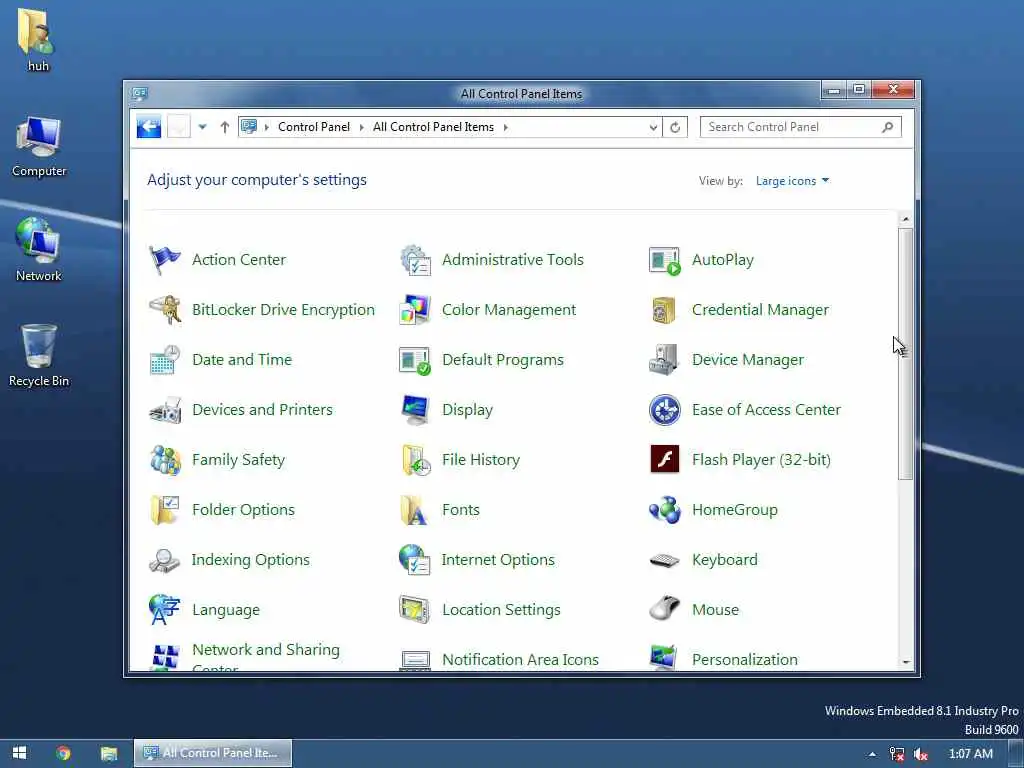
Task: Expand the chevron after All Control Panel Items
Action: point(505,127)
